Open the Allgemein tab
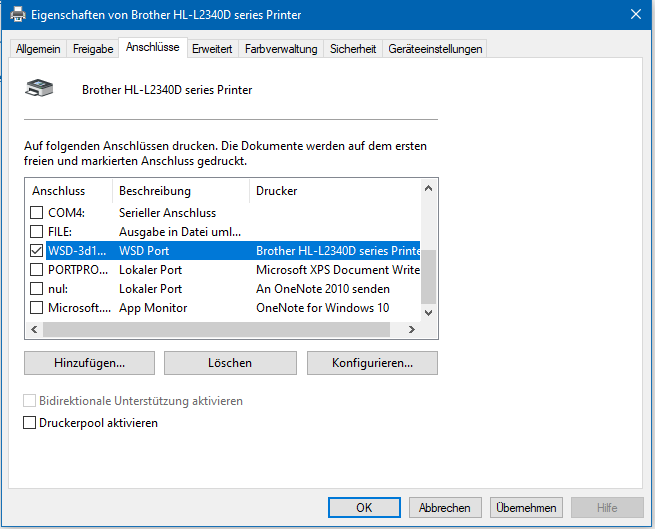The image size is (655, 529). point(38,49)
